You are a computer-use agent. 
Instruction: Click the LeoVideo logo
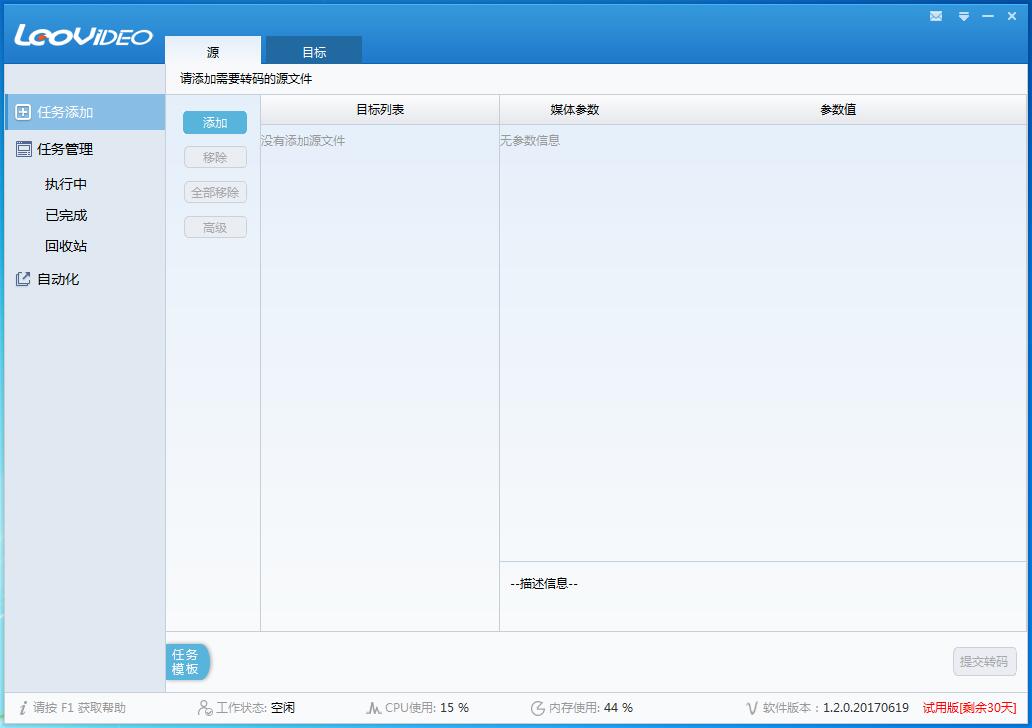(x=83, y=35)
